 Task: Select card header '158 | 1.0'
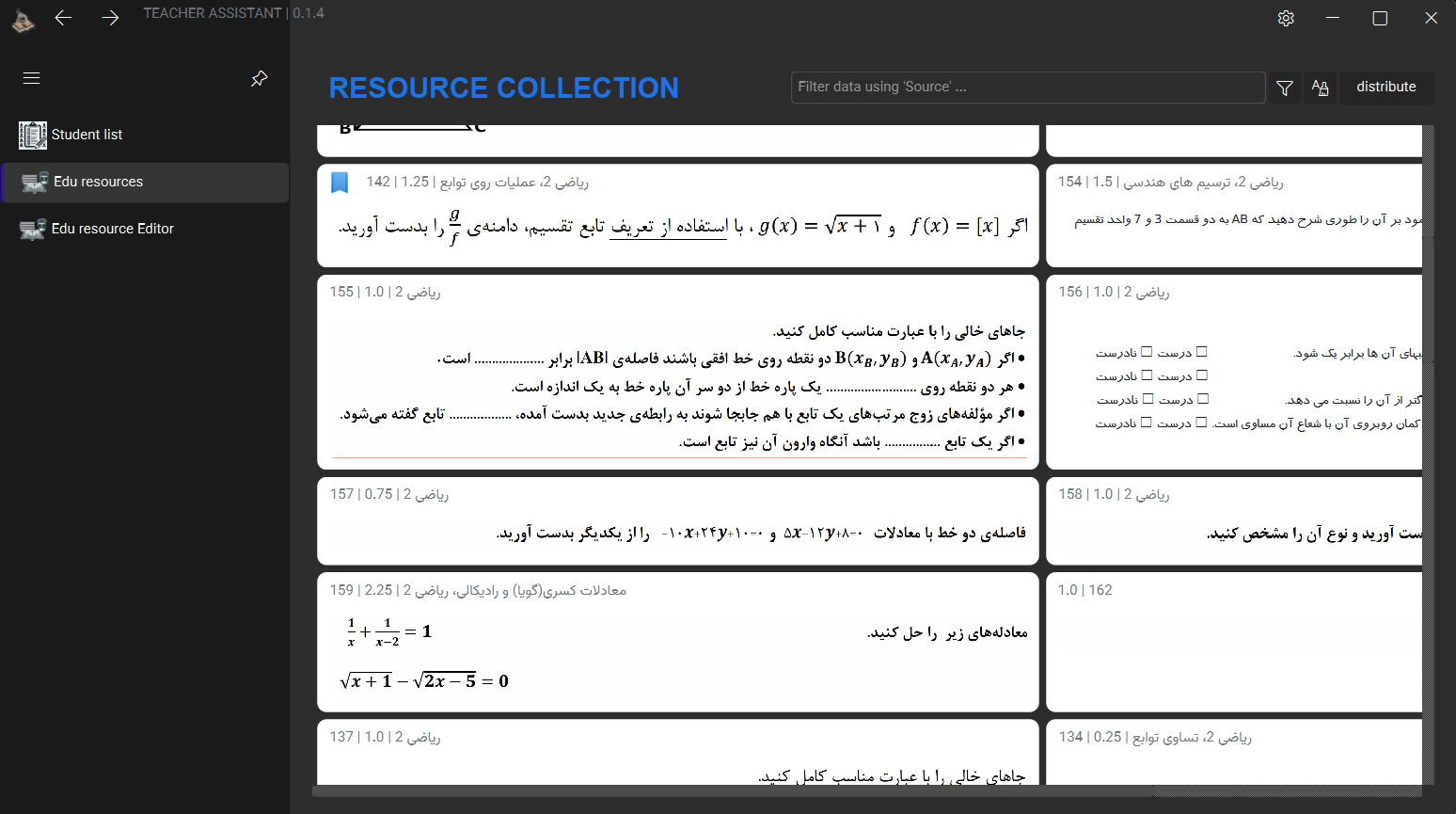pyautogui.click(x=1114, y=495)
